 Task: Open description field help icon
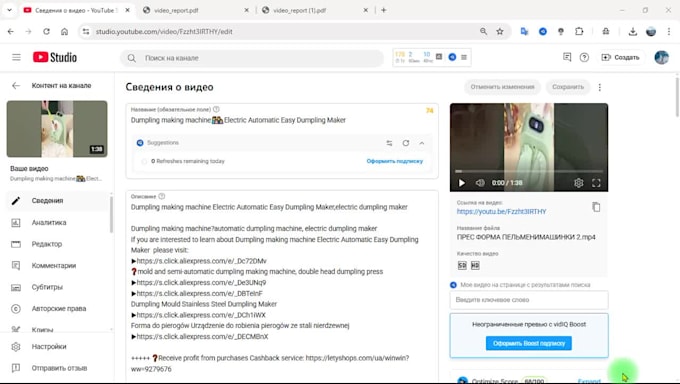tap(162, 196)
